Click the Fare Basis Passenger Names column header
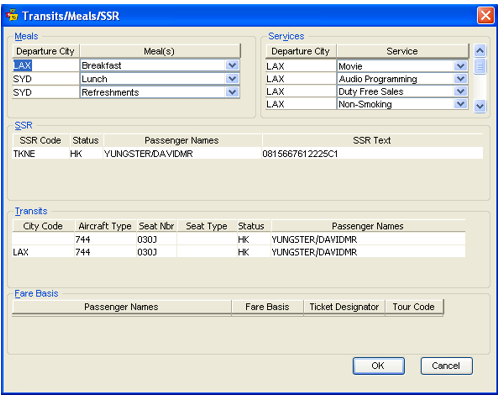This screenshot has width=501, height=397. coord(122,307)
